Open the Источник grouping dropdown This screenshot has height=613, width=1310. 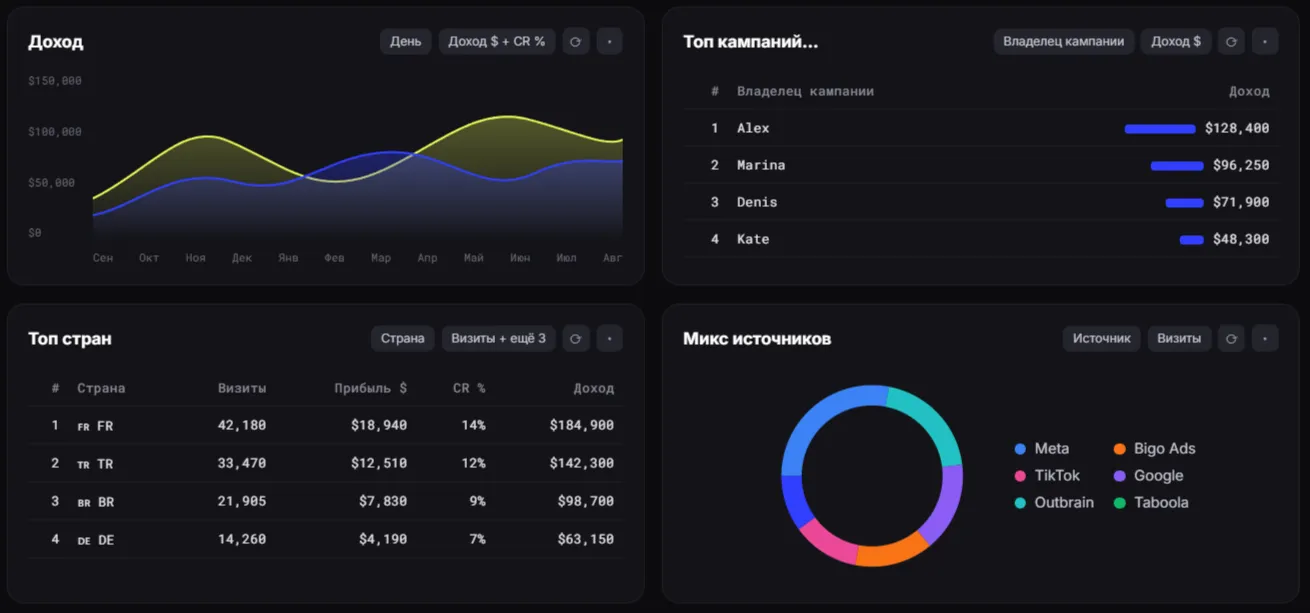(1101, 338)
